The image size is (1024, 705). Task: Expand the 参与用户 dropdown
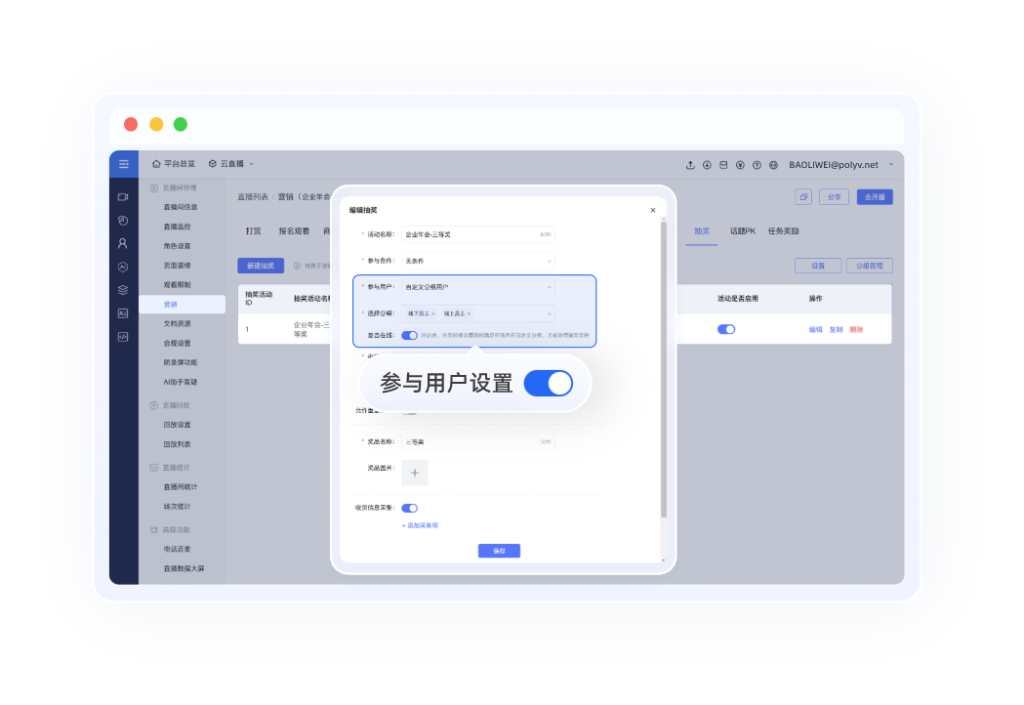tap(477, 287)
